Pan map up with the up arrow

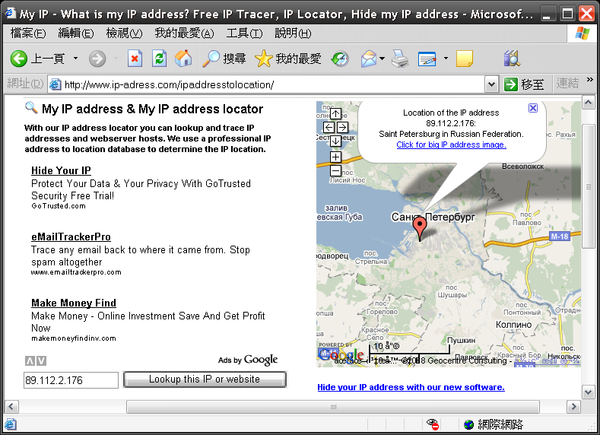[336, 114]
